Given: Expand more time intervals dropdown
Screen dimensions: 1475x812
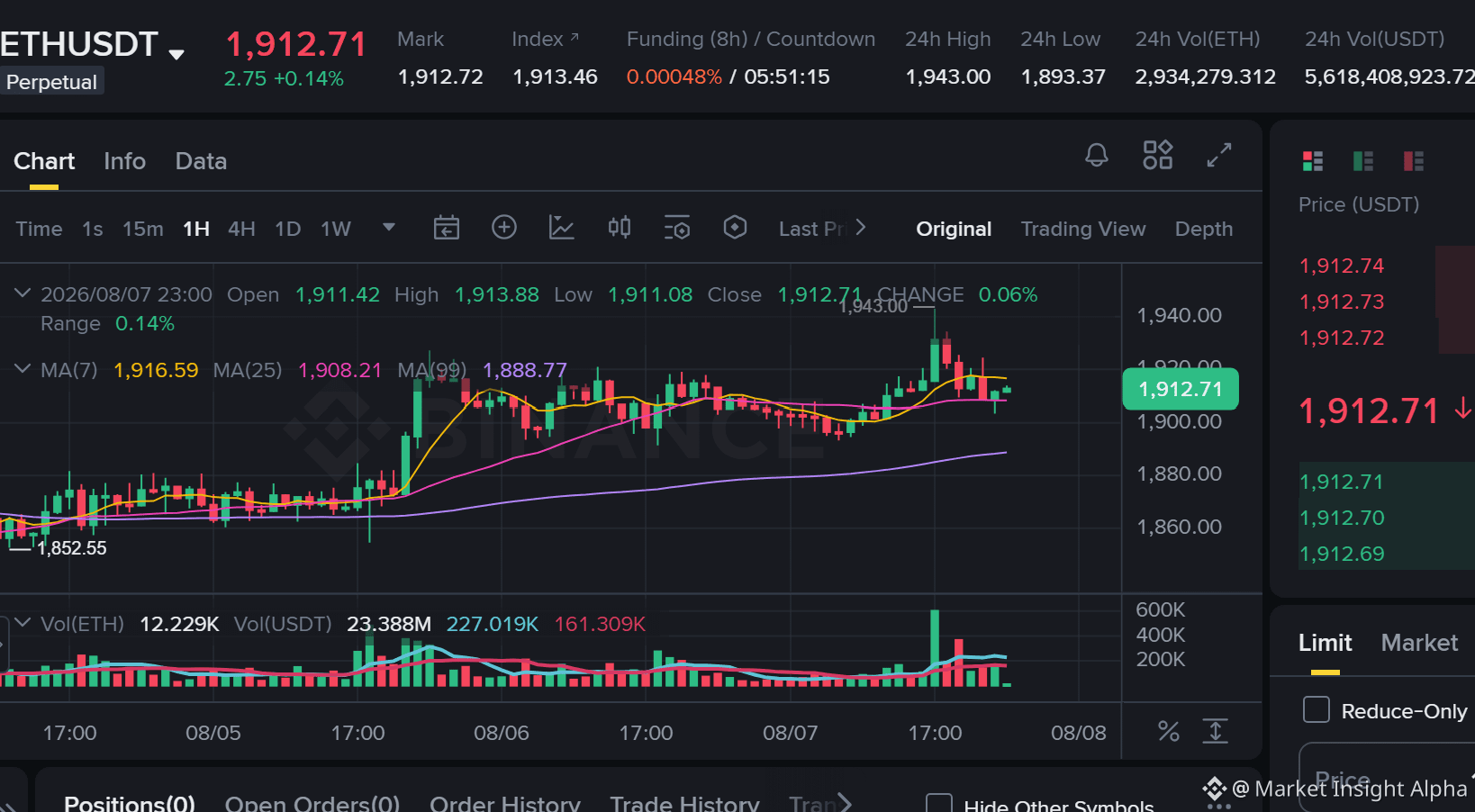Looking at the screenshot, I should click(x=389, y=228).
